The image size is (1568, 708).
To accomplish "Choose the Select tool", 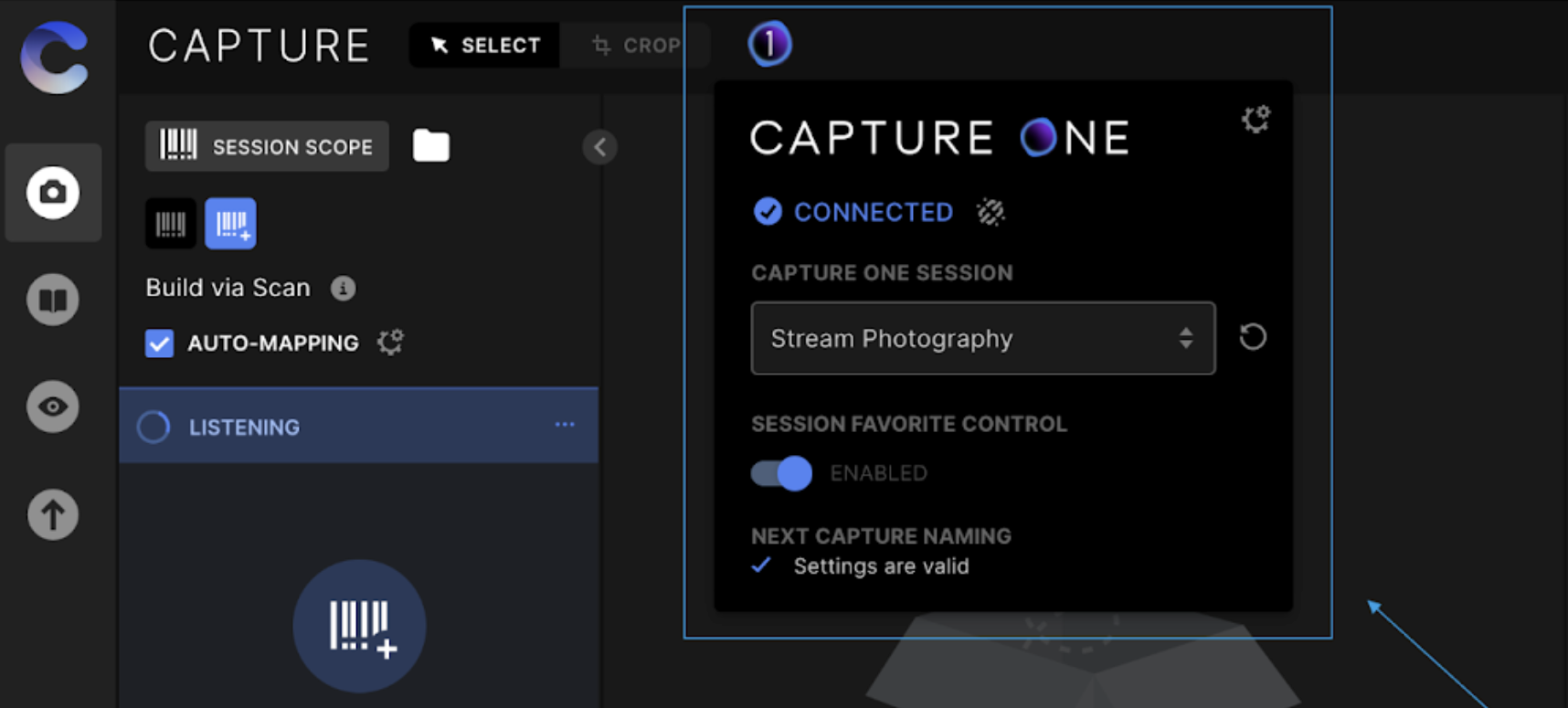I will pyautogui.click(x=484, y=46).
